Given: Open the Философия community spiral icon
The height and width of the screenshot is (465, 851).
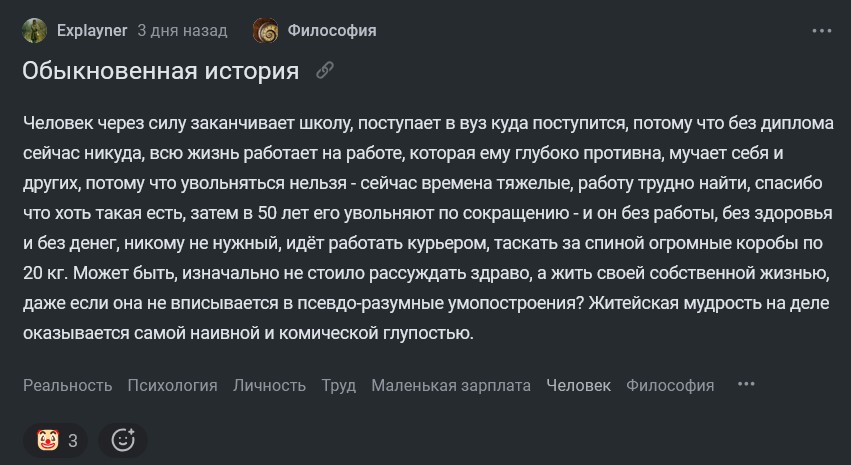Looking at the screenshot, I should 265,30.
